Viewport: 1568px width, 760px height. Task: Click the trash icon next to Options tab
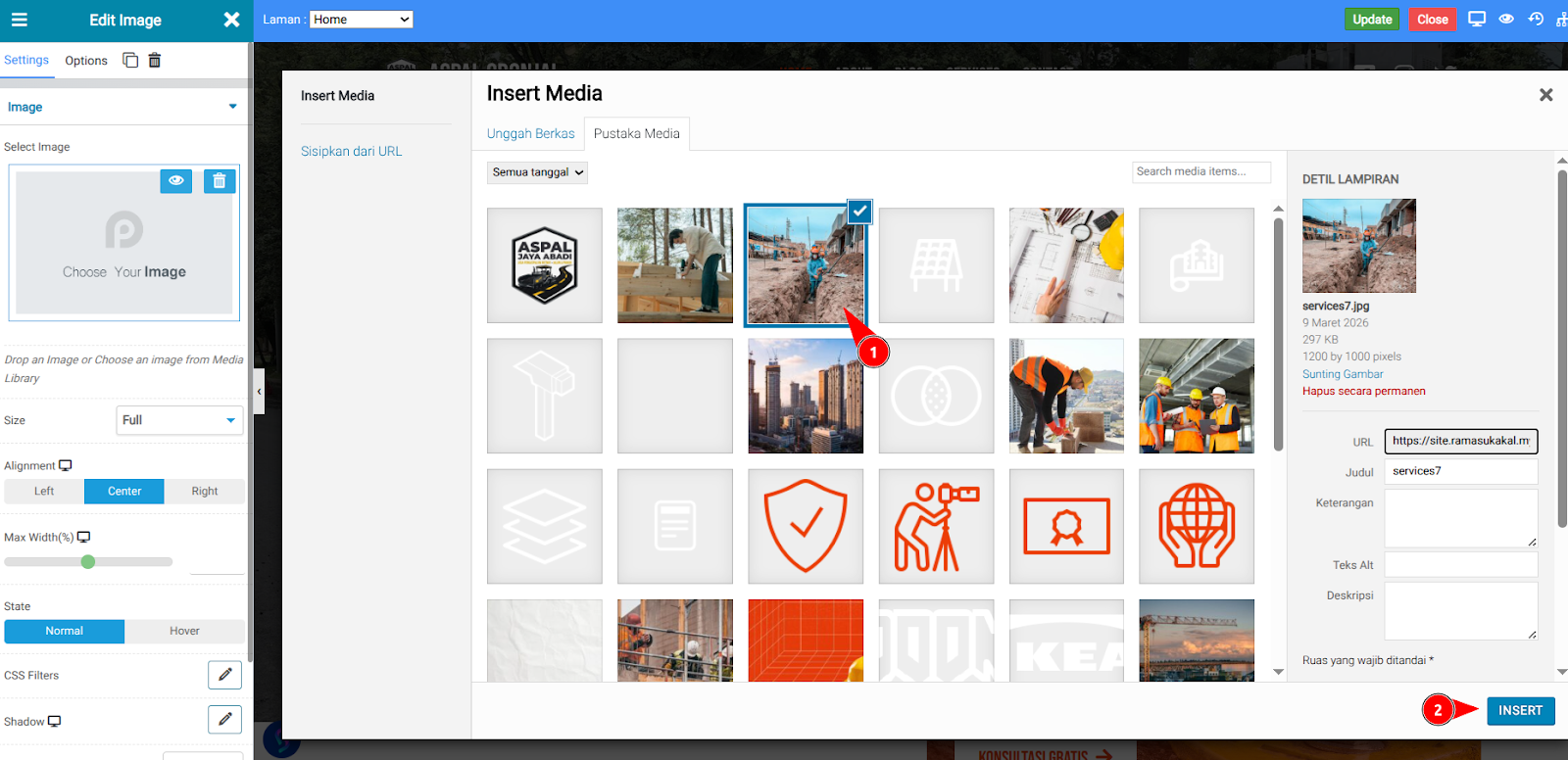(x=155, y=60)
